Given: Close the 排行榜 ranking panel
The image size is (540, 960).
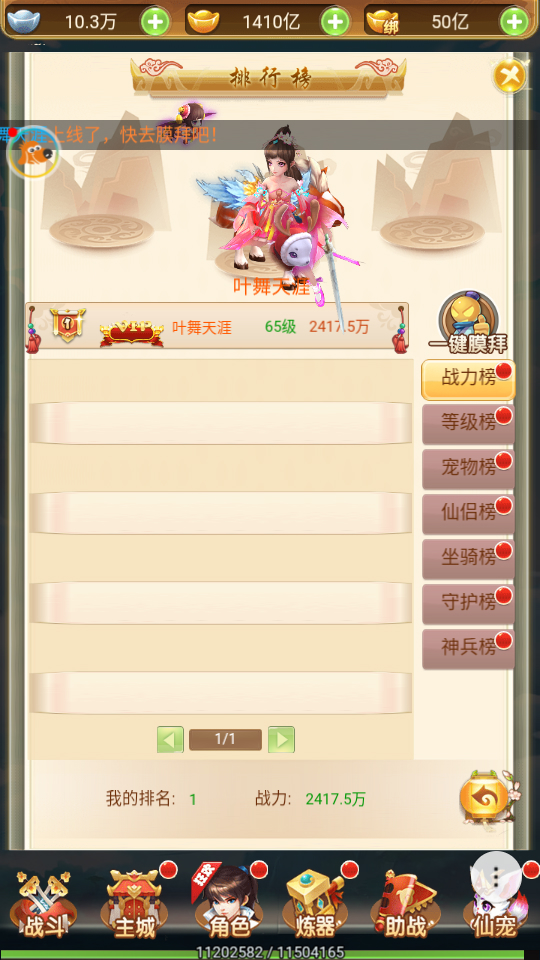Looking at the screenshot, I should (x=510, y=77).
